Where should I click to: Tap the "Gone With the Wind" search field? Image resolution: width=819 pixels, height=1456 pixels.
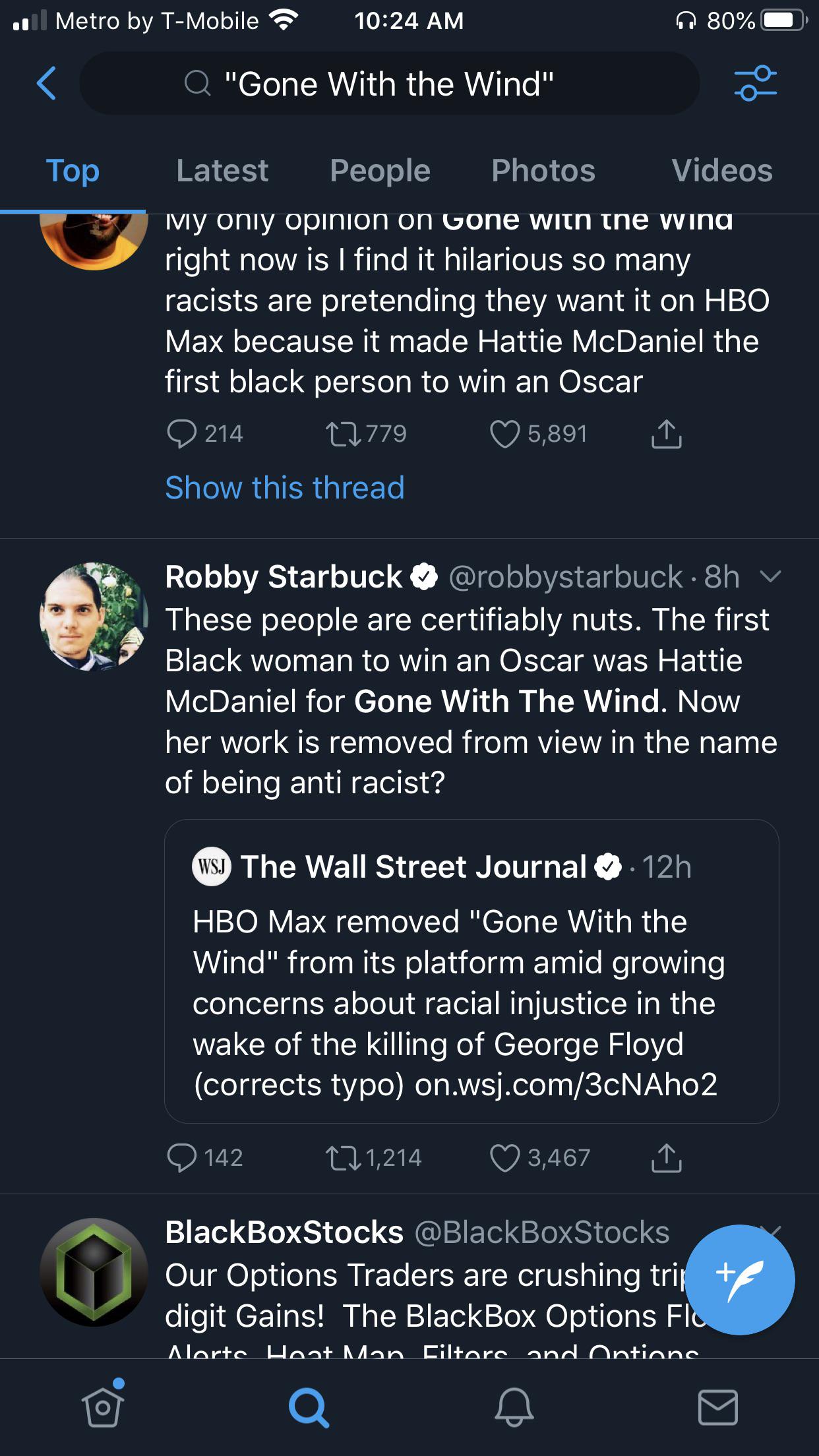pyautogui.click(x=389, y=84)
